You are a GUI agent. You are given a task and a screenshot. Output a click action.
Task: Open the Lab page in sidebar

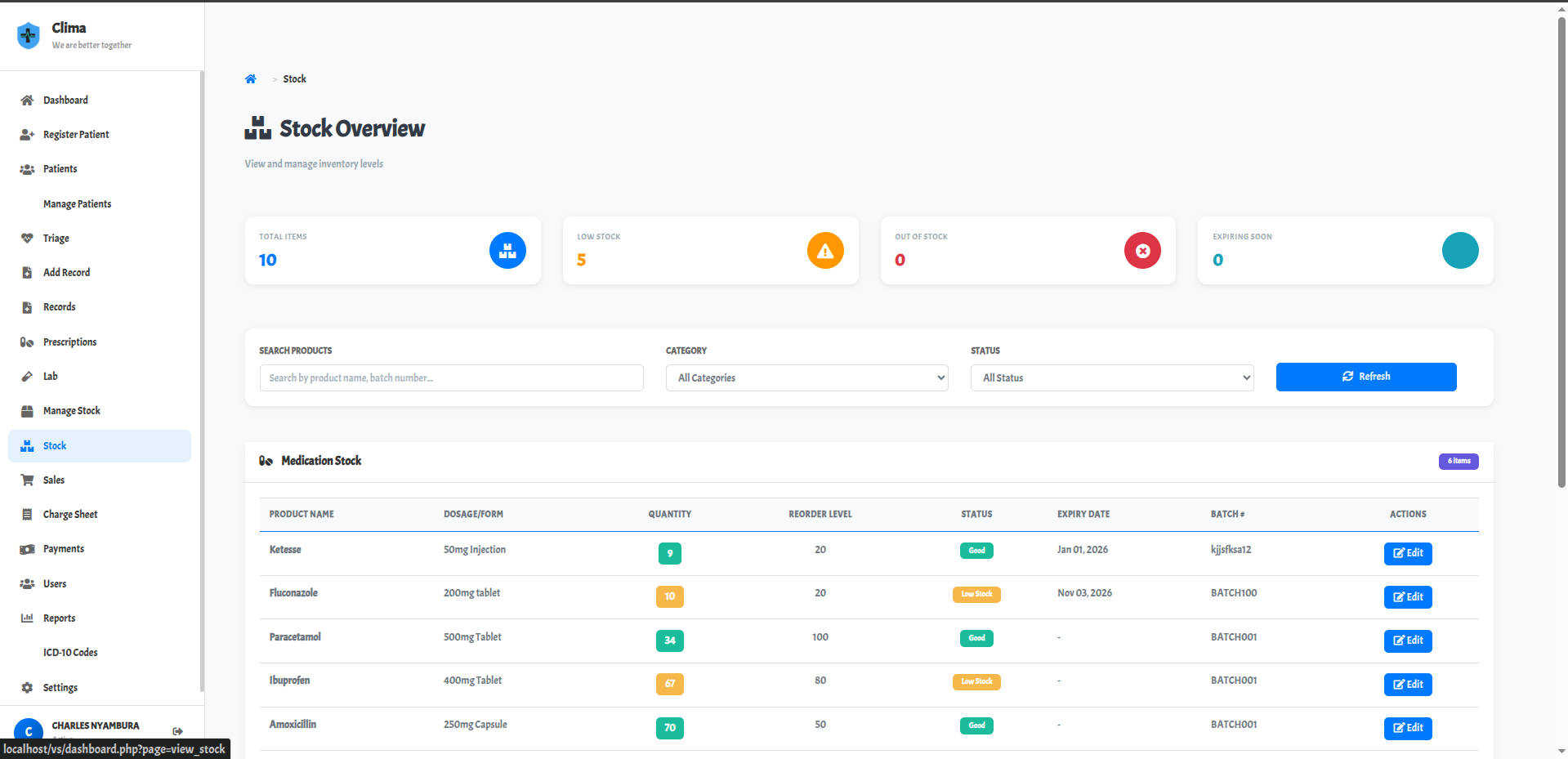coord(51,377)
